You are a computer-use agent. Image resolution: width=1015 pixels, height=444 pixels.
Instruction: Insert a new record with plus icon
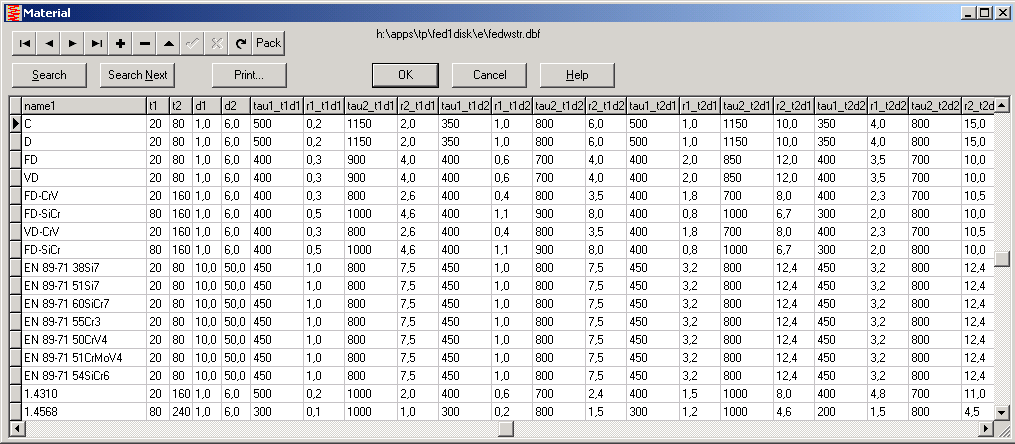(120, 43)
